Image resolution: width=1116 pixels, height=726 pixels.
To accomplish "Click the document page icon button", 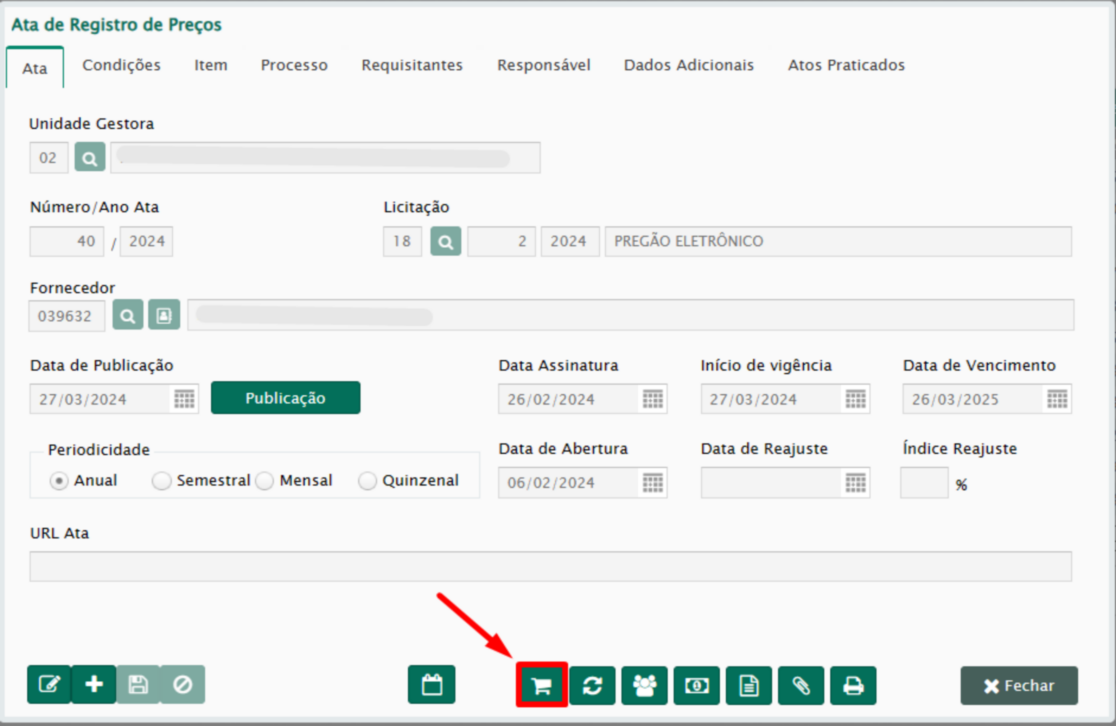I will pyautogui.click(x=749, y=686).
